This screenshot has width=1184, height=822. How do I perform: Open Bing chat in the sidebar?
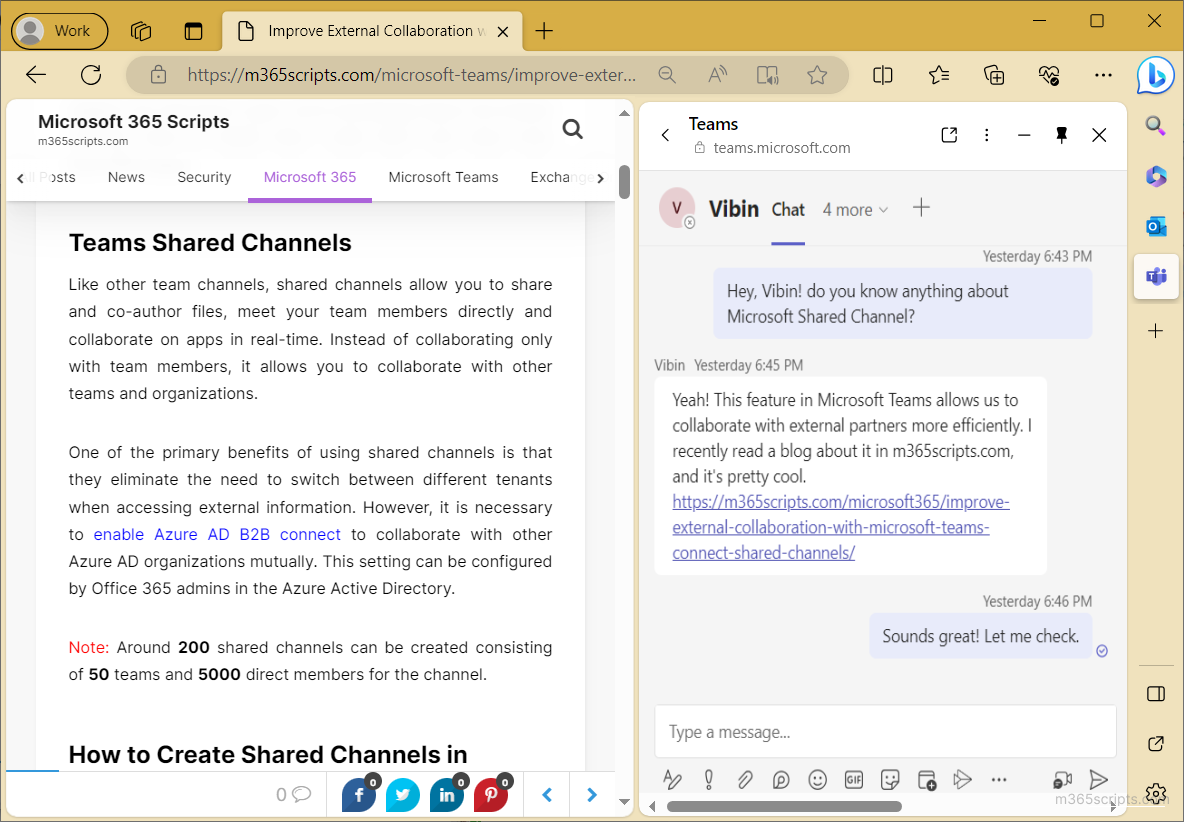click(1155, 75)
